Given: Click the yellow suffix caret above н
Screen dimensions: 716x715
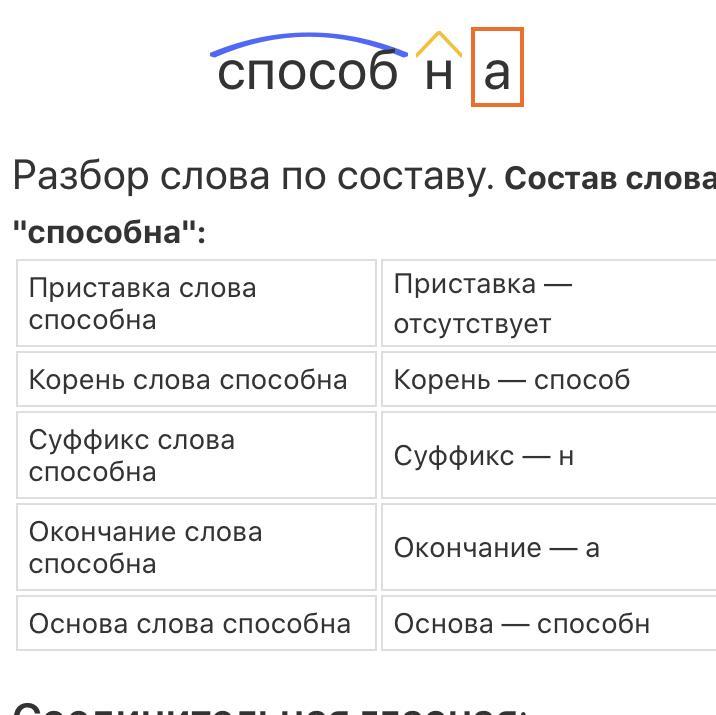Looking at the screenshot, I should 439,44.
